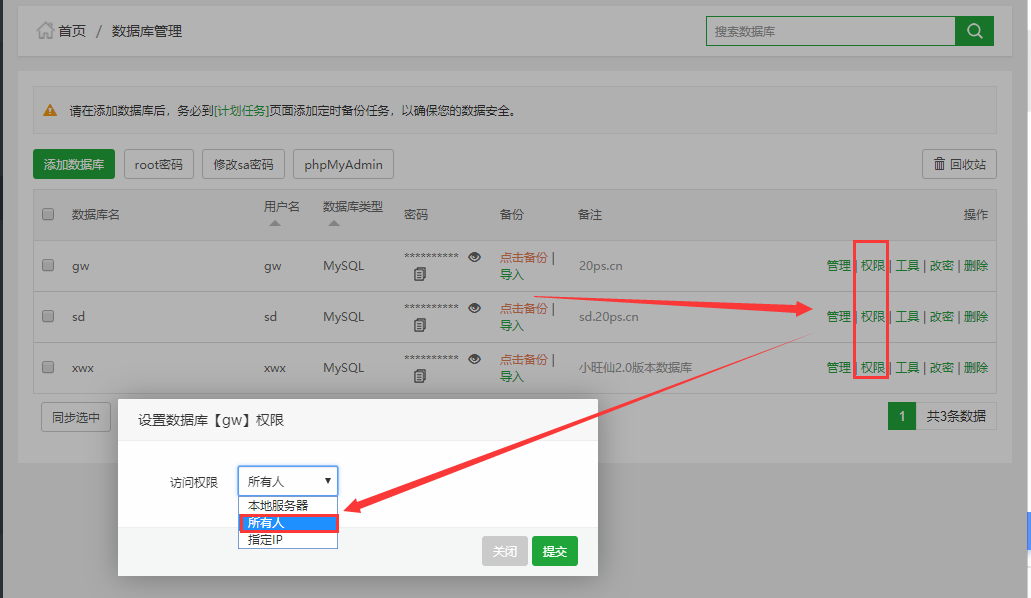Click 修改sa密码 button

coord(243,164)
